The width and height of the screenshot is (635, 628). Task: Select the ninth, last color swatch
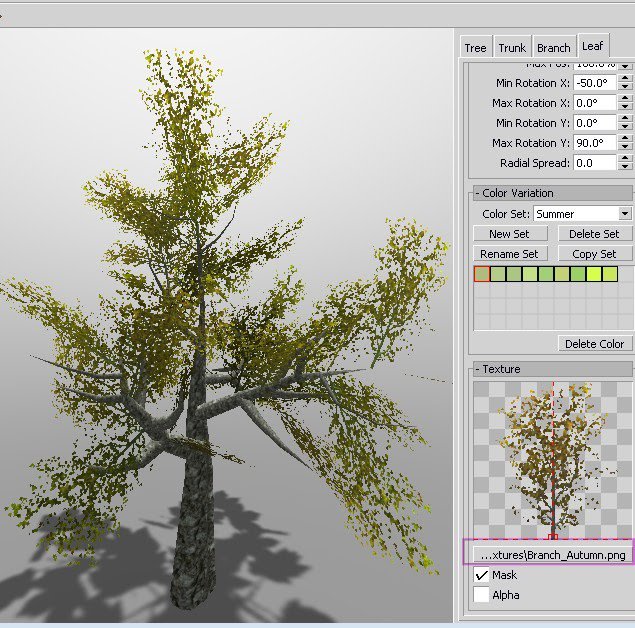pos(610,274)
